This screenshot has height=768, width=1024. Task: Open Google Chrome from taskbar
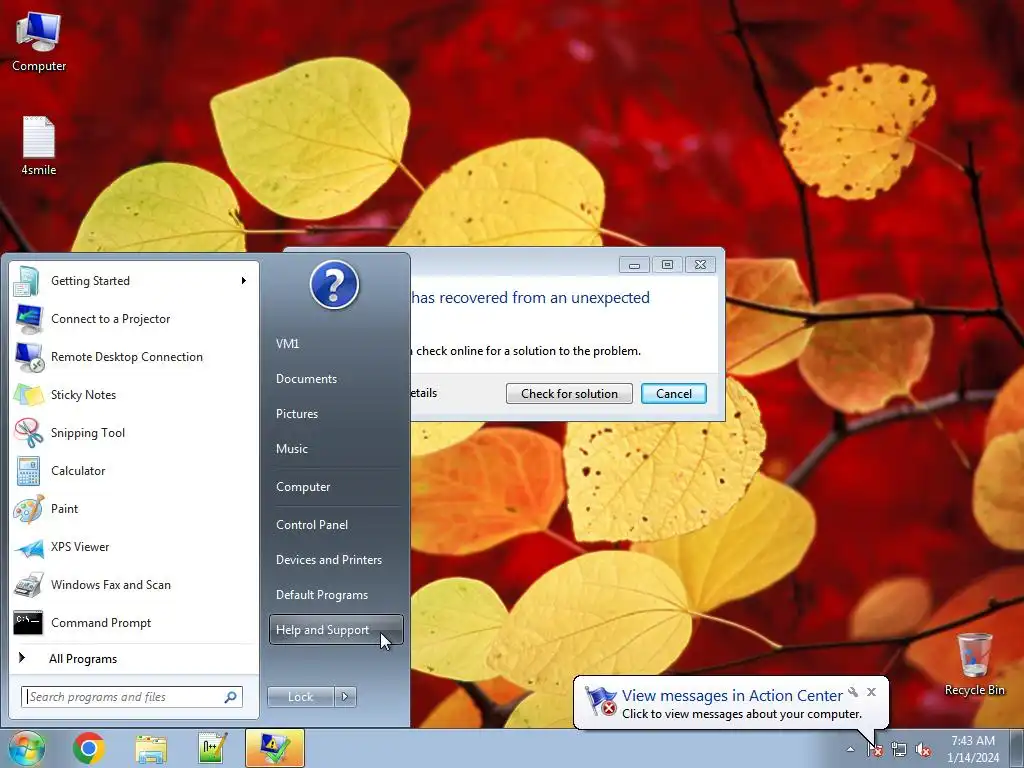click(89, 748)
